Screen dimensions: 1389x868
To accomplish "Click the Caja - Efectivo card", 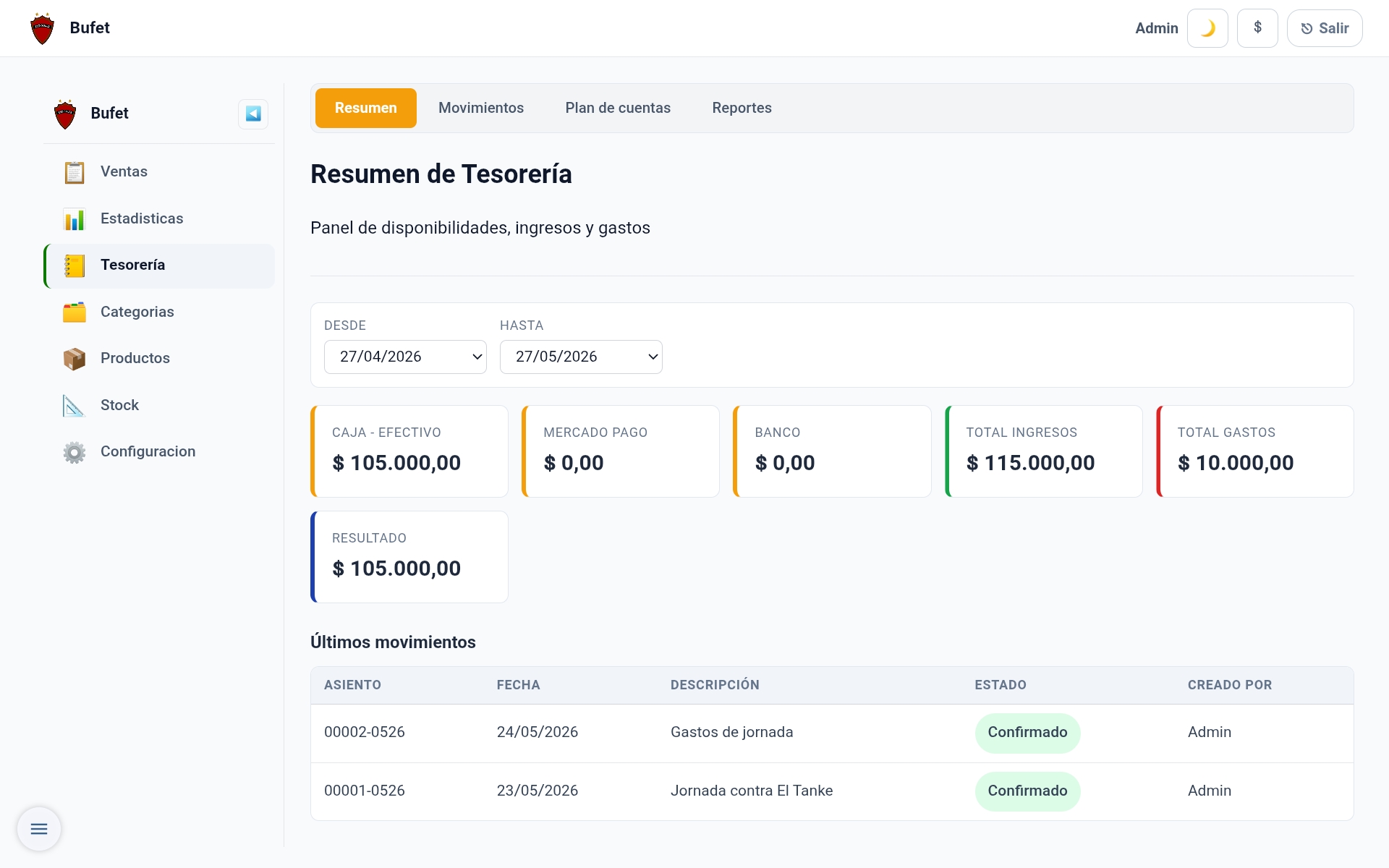I will click(x=409, y=451).
